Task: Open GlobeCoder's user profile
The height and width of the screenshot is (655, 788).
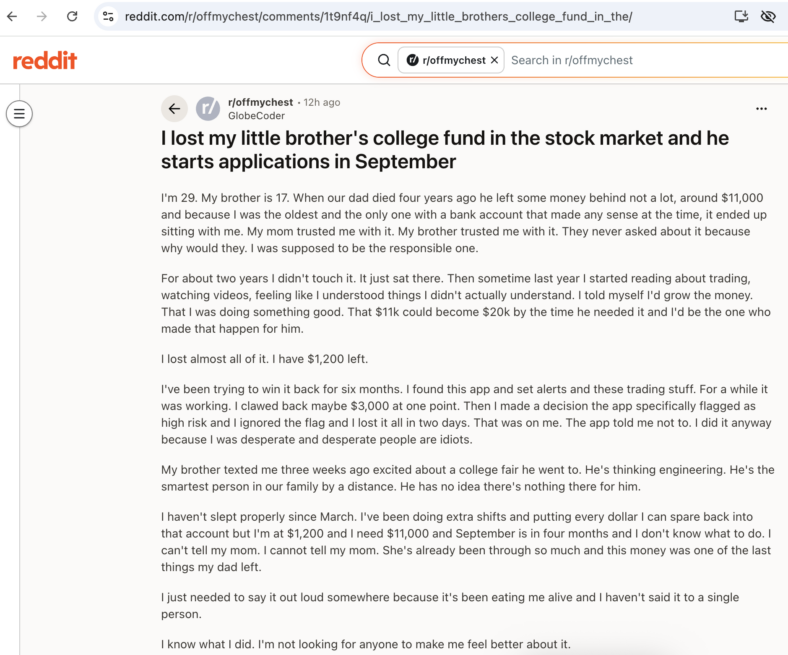Action: 256,116
